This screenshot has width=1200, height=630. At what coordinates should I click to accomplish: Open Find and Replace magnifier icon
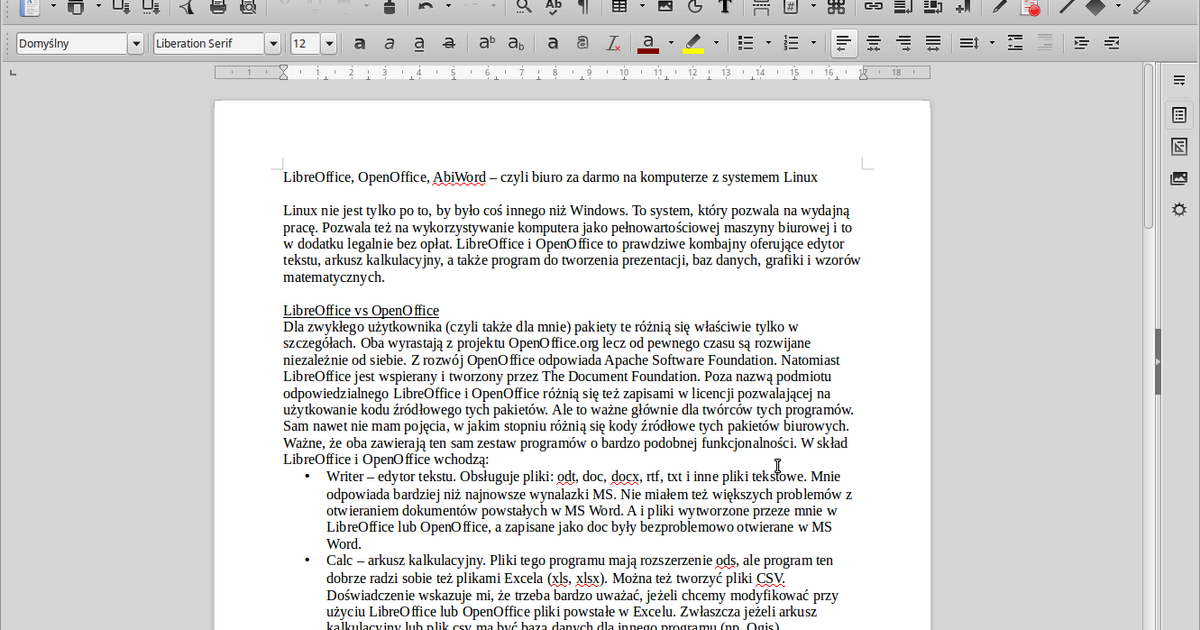(x=524, y=7)
